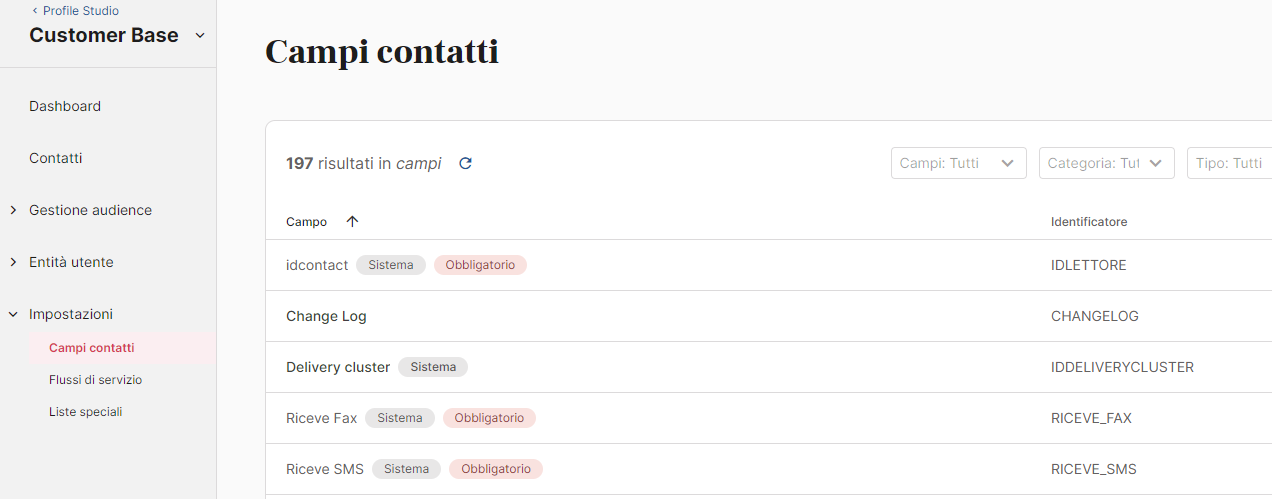Image resolution: width=1272 pixels, height=499 pixels.
Task: Open Flussi di servizio settings
Action: coord(96,380)
